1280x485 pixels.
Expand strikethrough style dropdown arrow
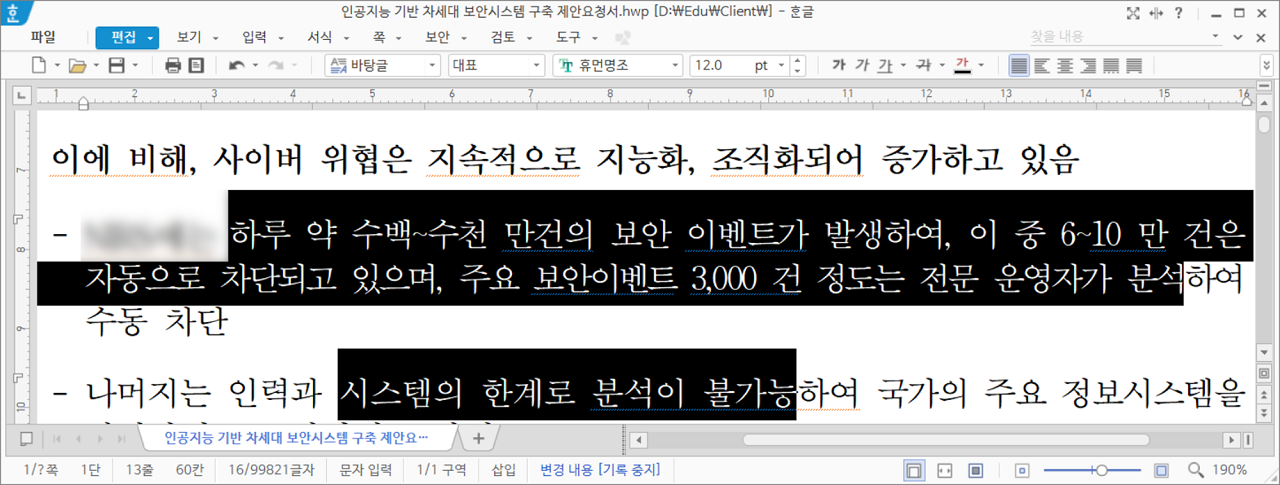pyautogui.click(x=941, y=65)
